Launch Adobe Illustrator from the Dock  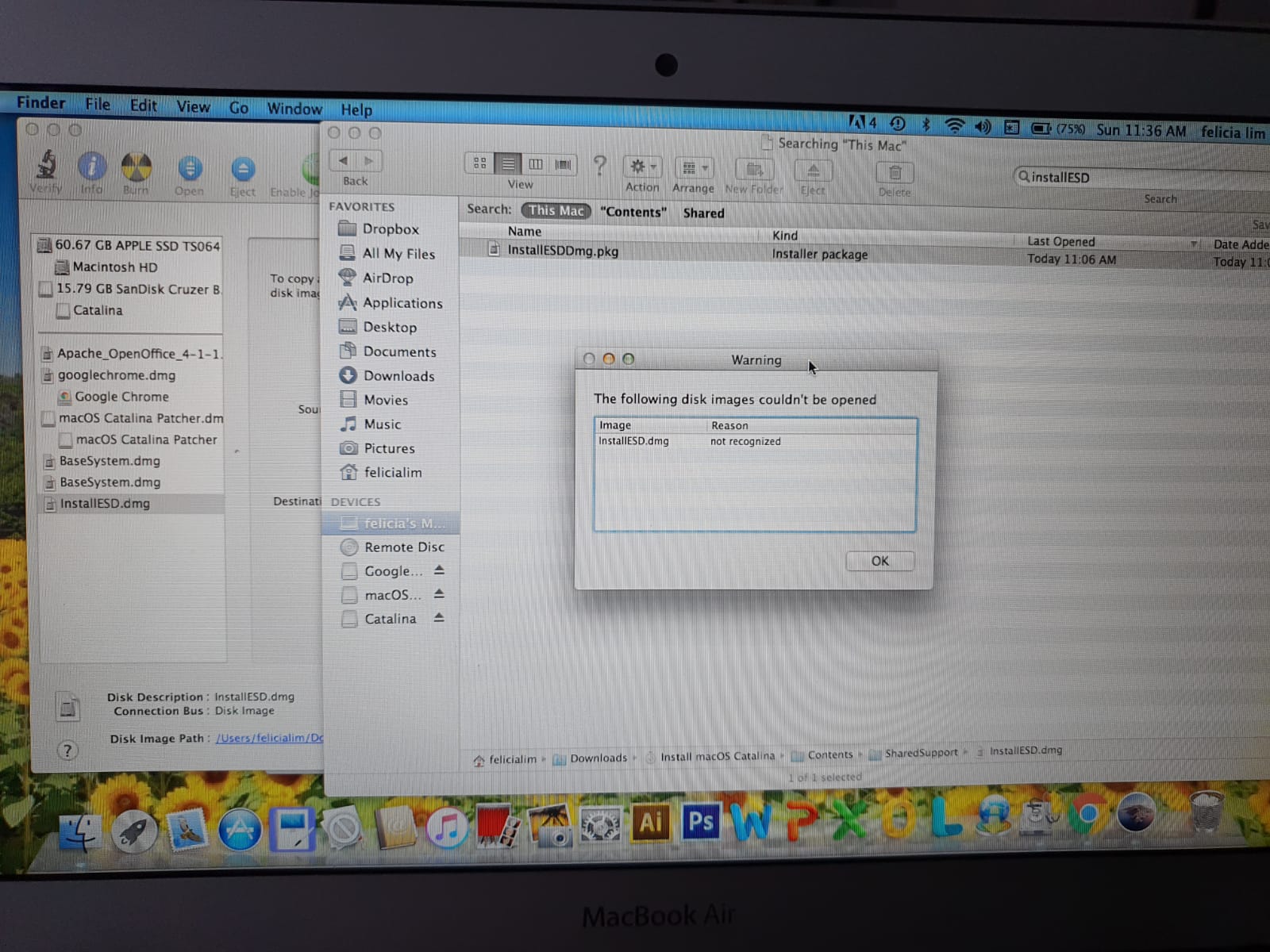[651, 822]
